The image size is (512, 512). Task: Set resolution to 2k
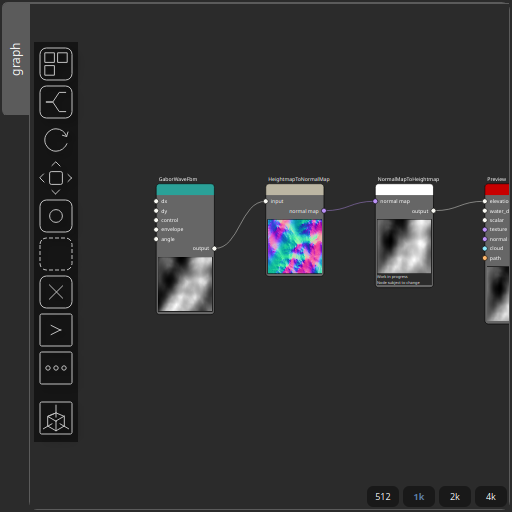point(455,497)
